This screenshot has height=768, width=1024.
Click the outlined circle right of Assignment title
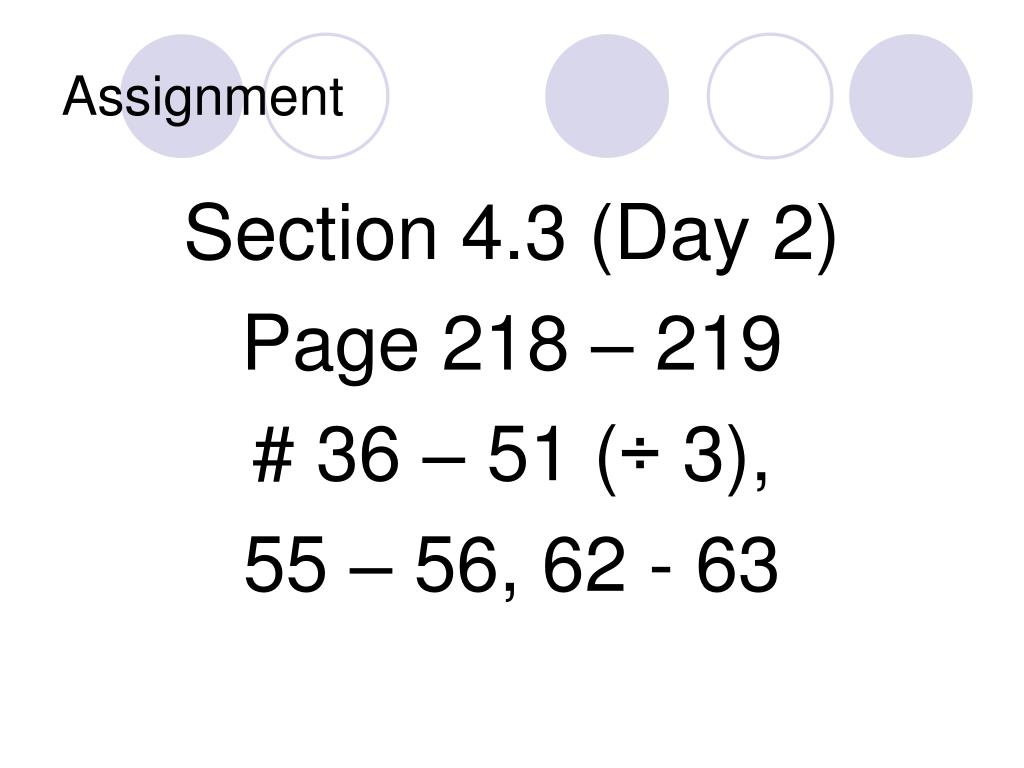click(326, 96)
